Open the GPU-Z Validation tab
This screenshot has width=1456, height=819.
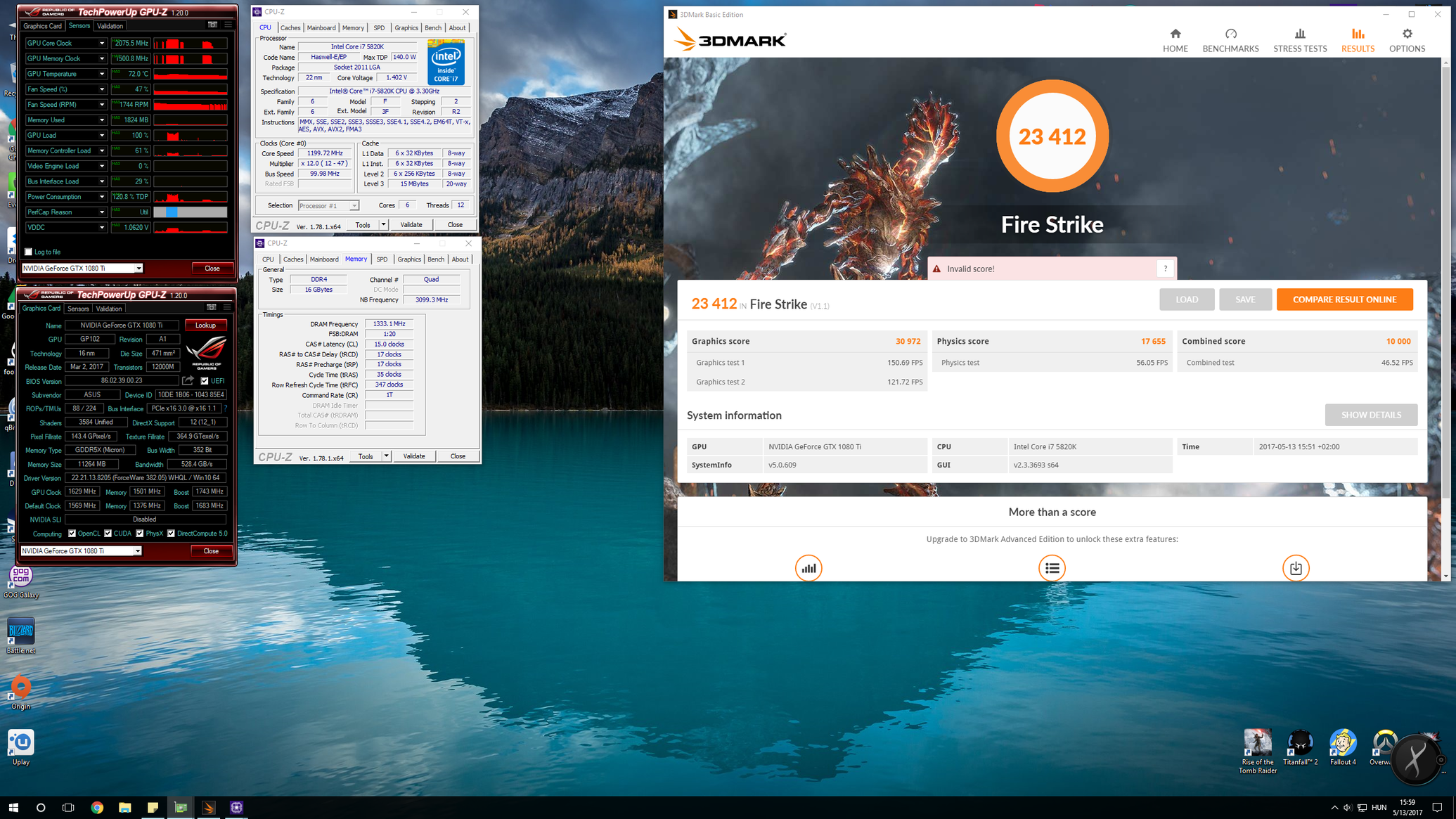[110, 26]
